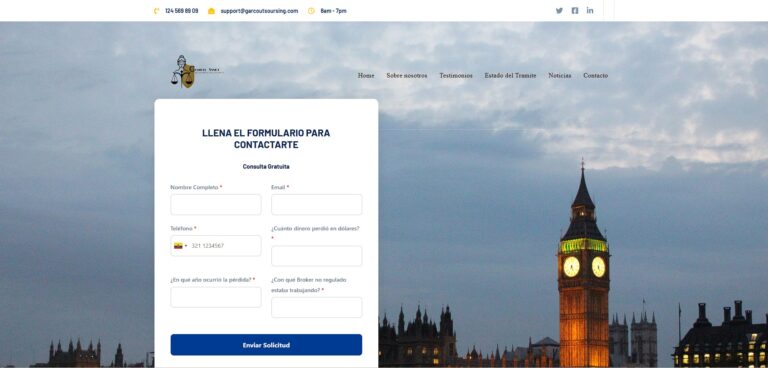Open the Twitter social icon
768x368 pixels.
click(559, 11)
